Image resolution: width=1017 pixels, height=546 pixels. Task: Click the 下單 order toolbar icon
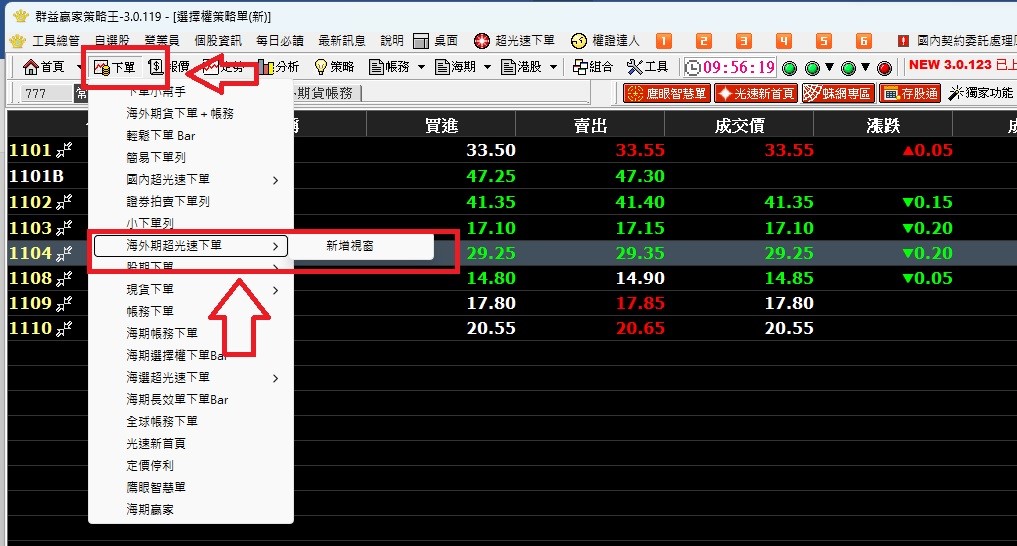113,67
